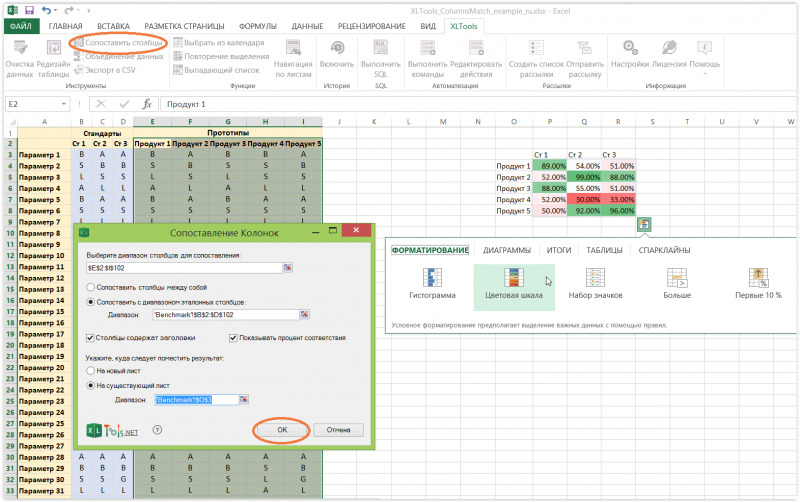800x502 pixels.
Task: Toggle Столбцы содержат заголовки checkbox
Action: [92, 338]
